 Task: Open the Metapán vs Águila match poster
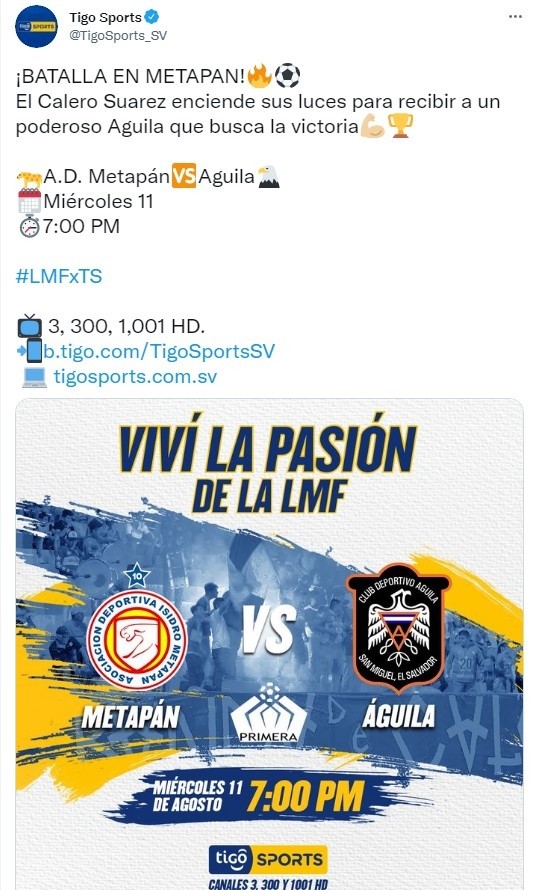pyautogui.click(x=269, y=644)
